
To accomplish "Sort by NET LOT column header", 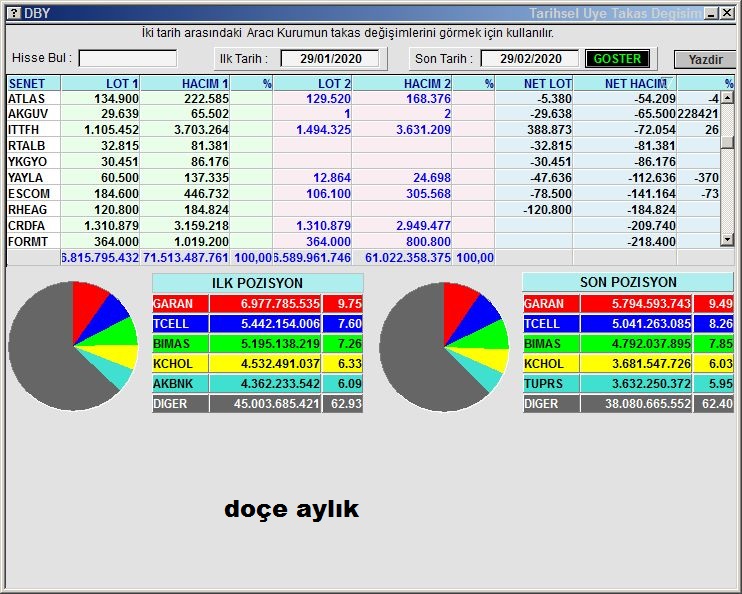I will [x=534, y=83].
